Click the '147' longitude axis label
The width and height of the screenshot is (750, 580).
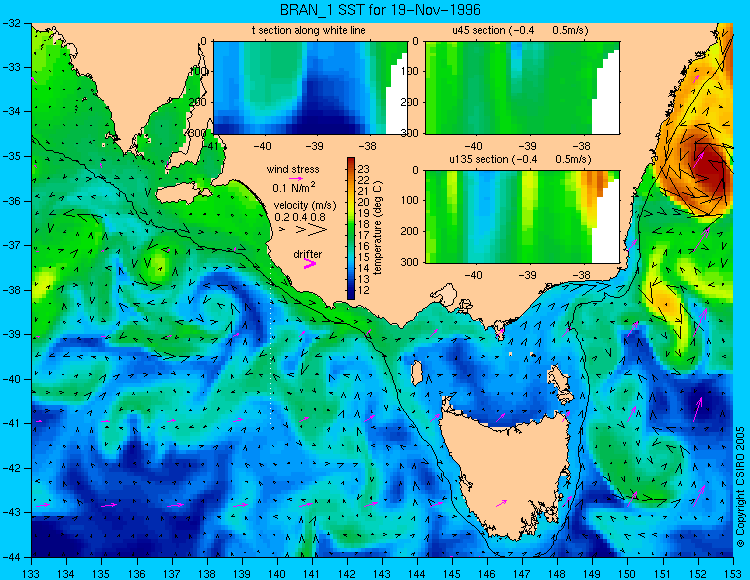(x=522, y=574)
